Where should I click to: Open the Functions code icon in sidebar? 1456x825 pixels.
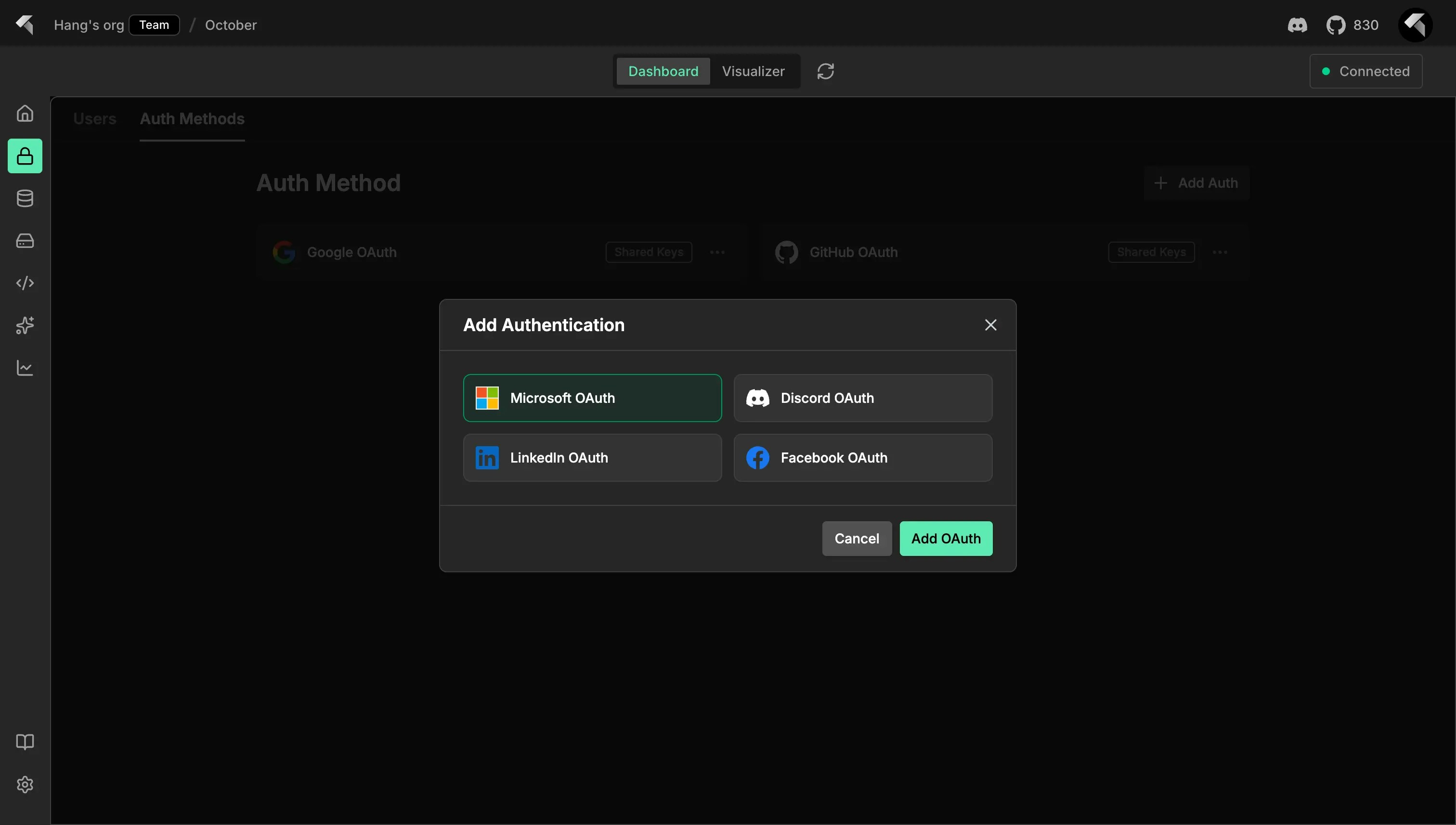point(25,283)
